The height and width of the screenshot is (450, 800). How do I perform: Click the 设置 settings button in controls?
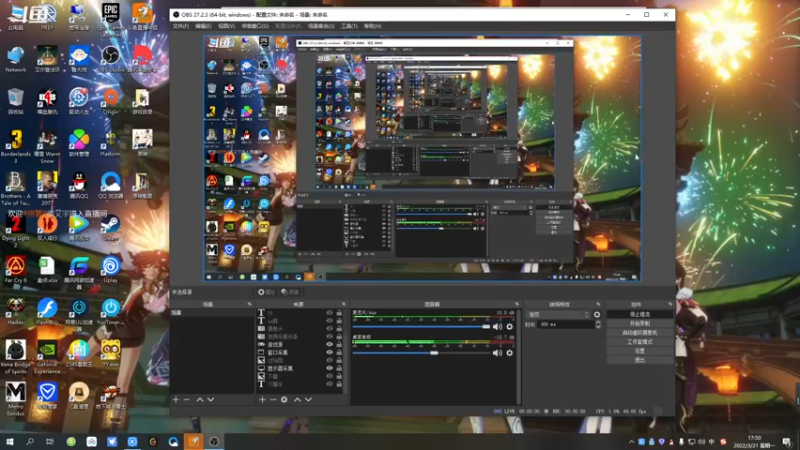(640, 351)
